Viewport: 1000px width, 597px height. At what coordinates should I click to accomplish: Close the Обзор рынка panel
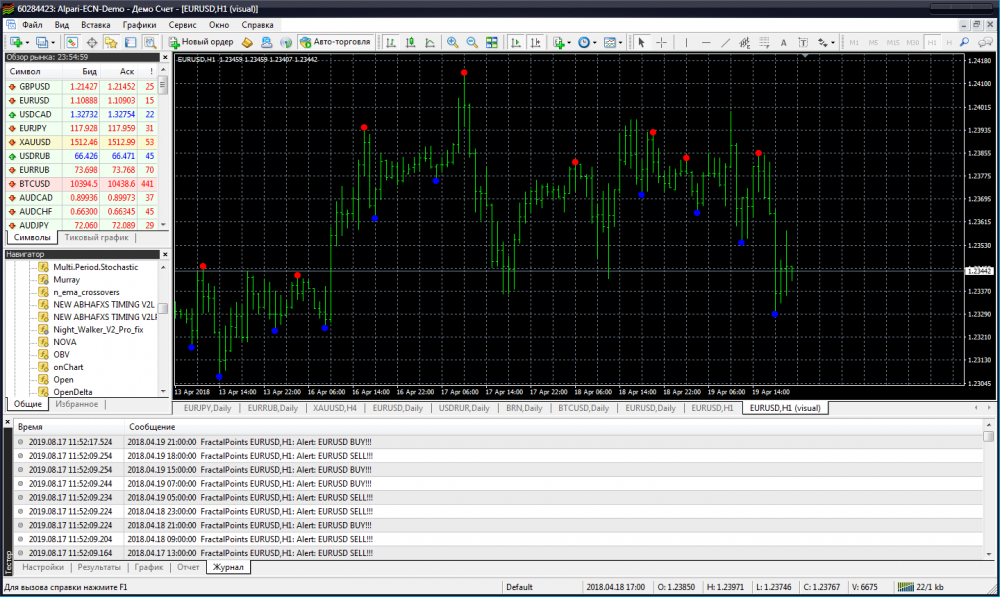(165, 57)
